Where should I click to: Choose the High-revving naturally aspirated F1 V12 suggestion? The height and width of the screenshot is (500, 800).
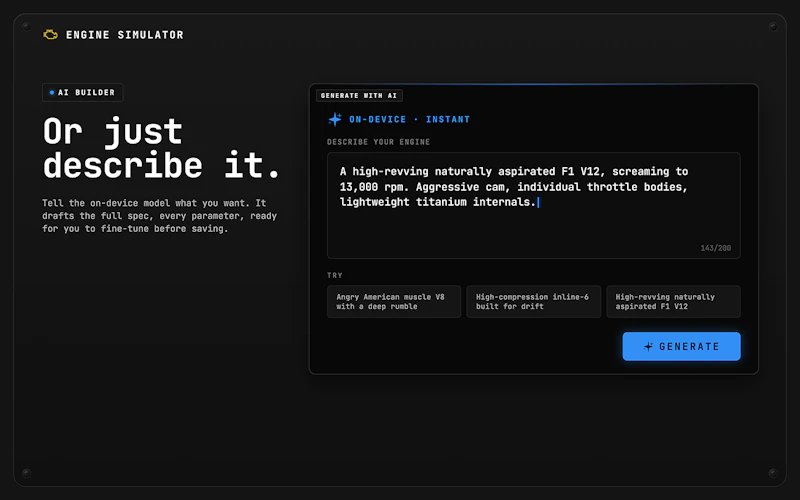673,302
